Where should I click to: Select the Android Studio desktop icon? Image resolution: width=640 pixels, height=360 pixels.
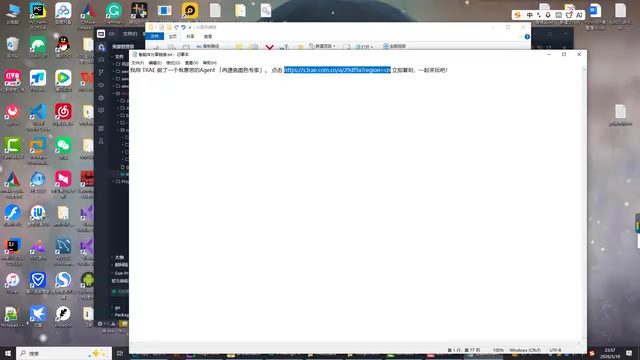pos(87,280)
